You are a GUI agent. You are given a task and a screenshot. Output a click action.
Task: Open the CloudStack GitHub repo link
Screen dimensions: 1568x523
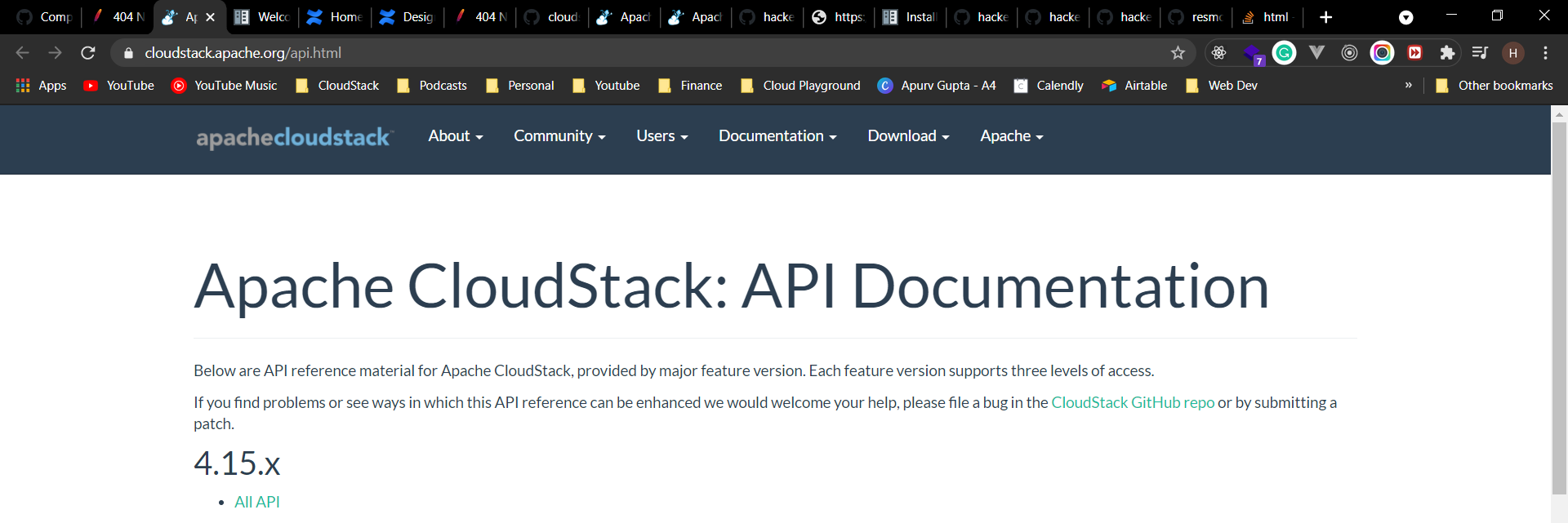tap(1133, 402)
